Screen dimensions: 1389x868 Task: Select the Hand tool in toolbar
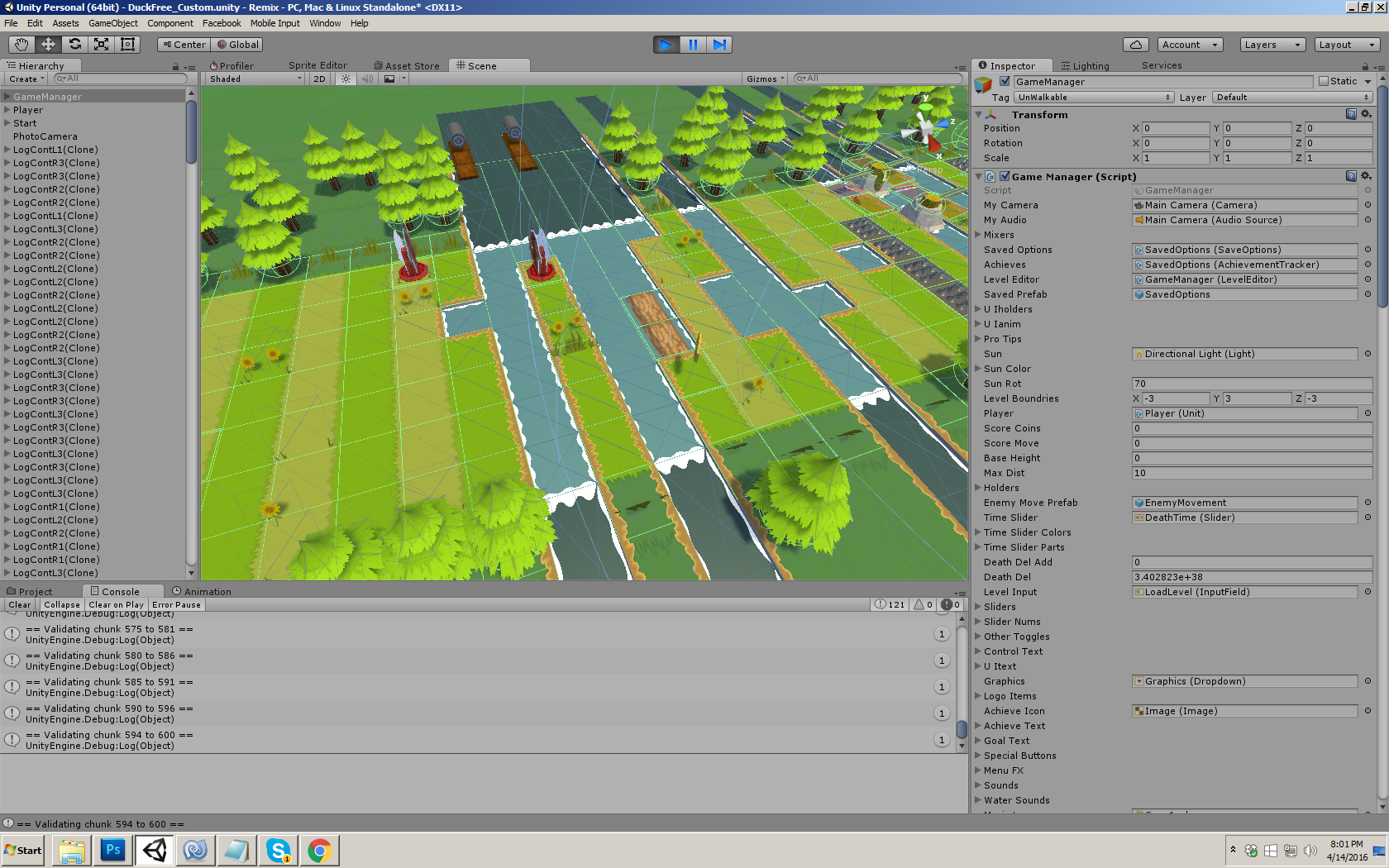(21, 45)
